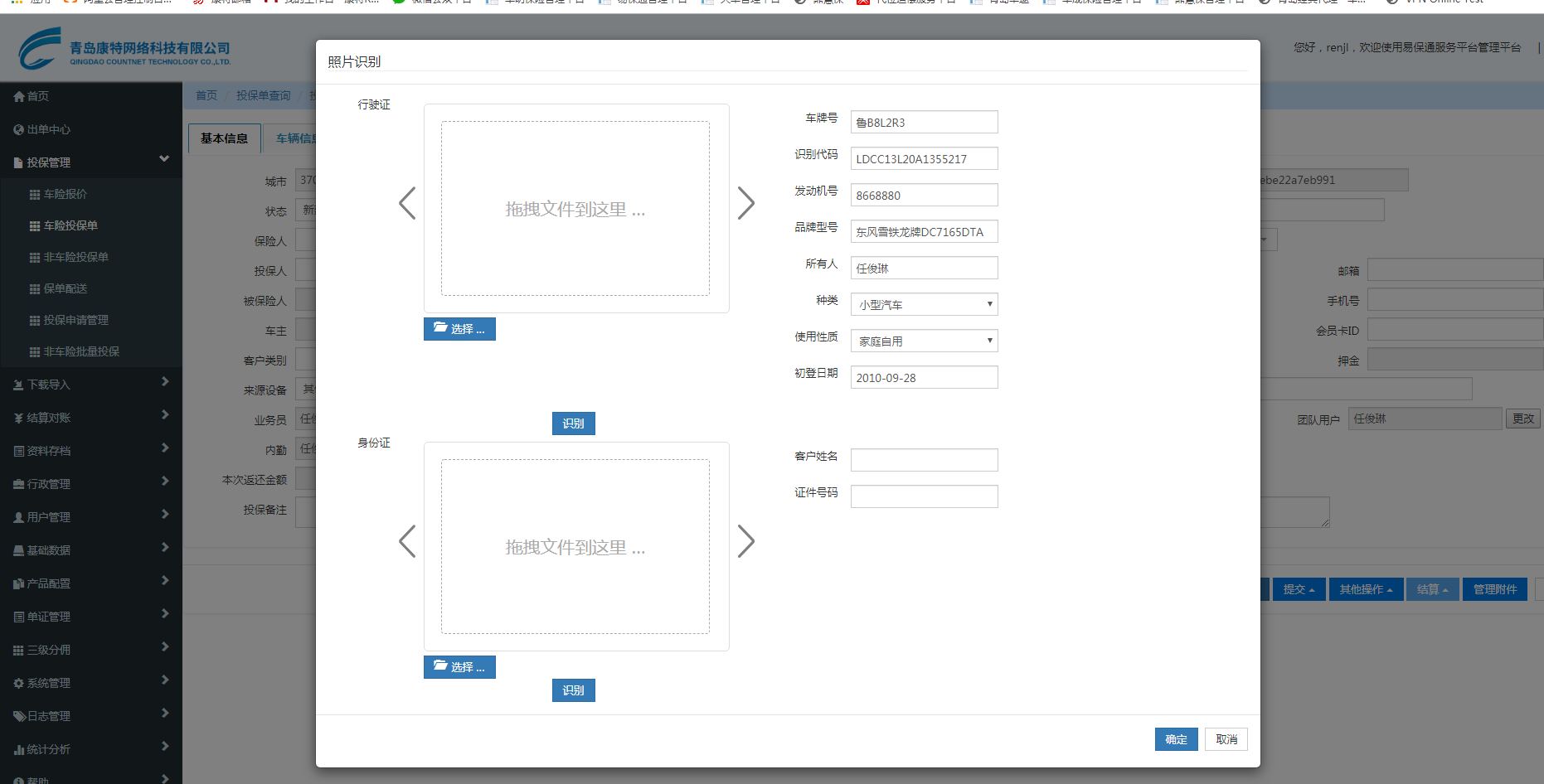
Task: Click the bar chart icon beside 统计分析
Action: 19,749
